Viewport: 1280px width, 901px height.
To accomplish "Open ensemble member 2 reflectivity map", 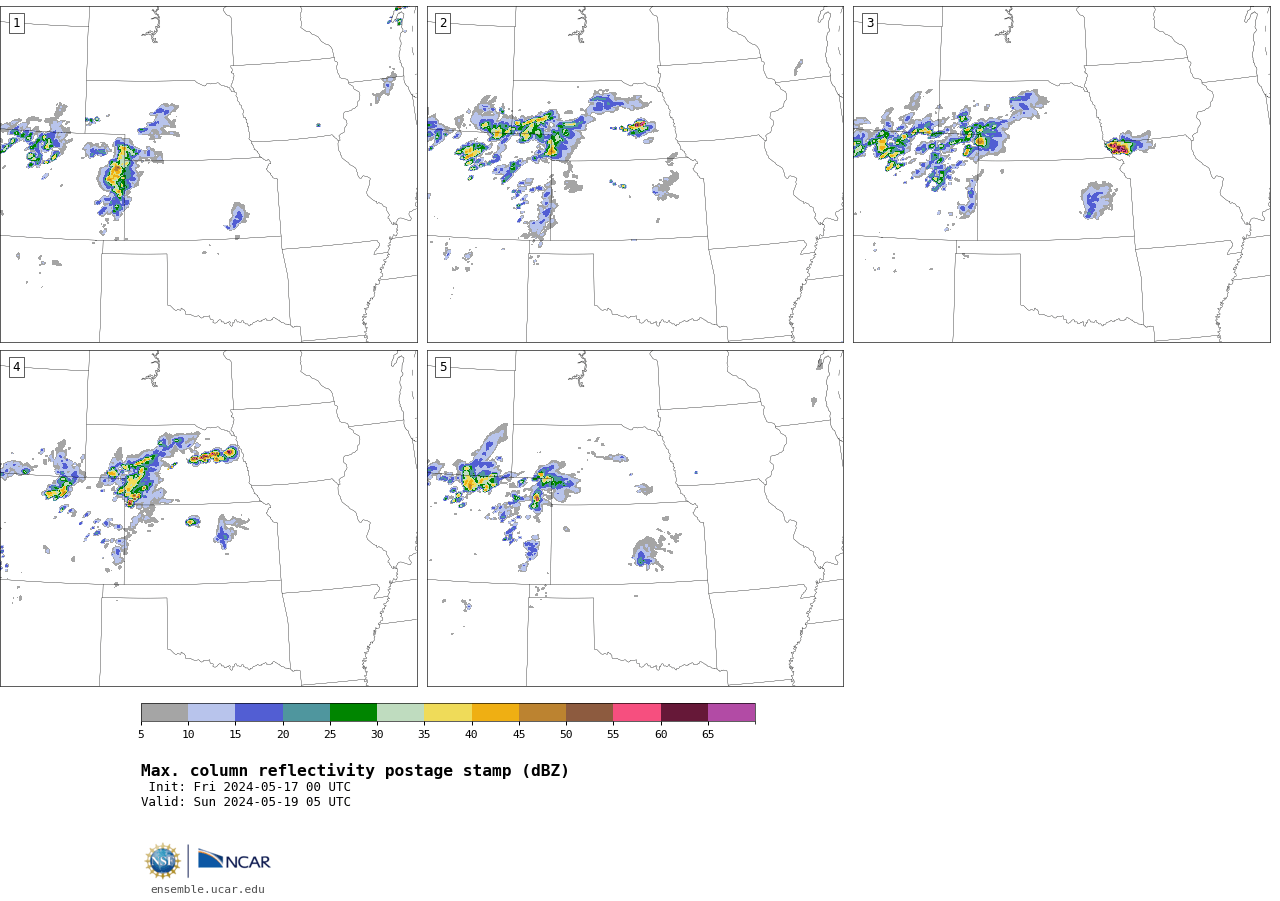I will (x=635, y=174).
